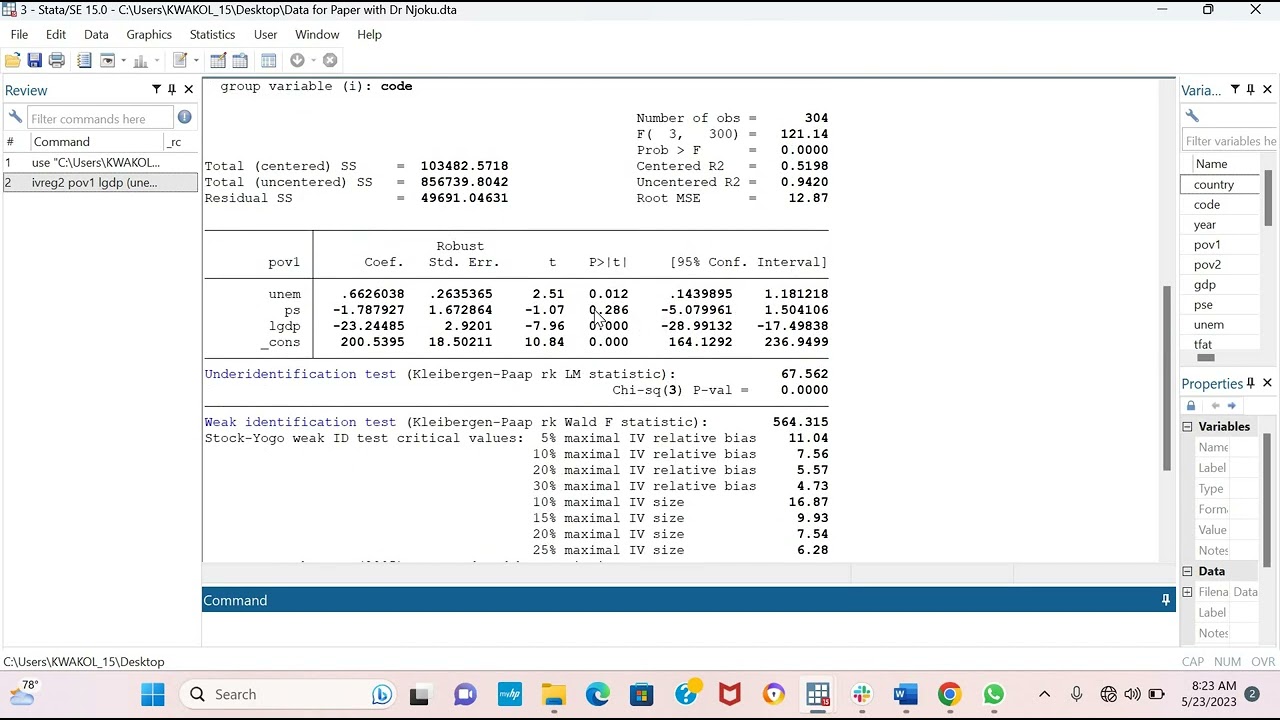Select the 'ivreg2 pov1 lgdp' command row
The width and height of the screenshot is (1280, 720).
coord(100,182)
